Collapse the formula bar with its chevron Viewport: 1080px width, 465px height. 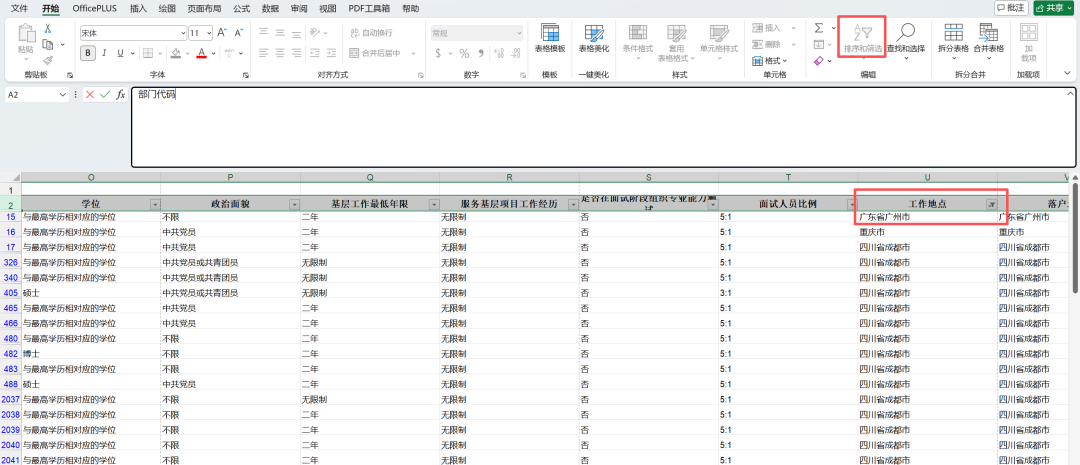coord(1070,94)
